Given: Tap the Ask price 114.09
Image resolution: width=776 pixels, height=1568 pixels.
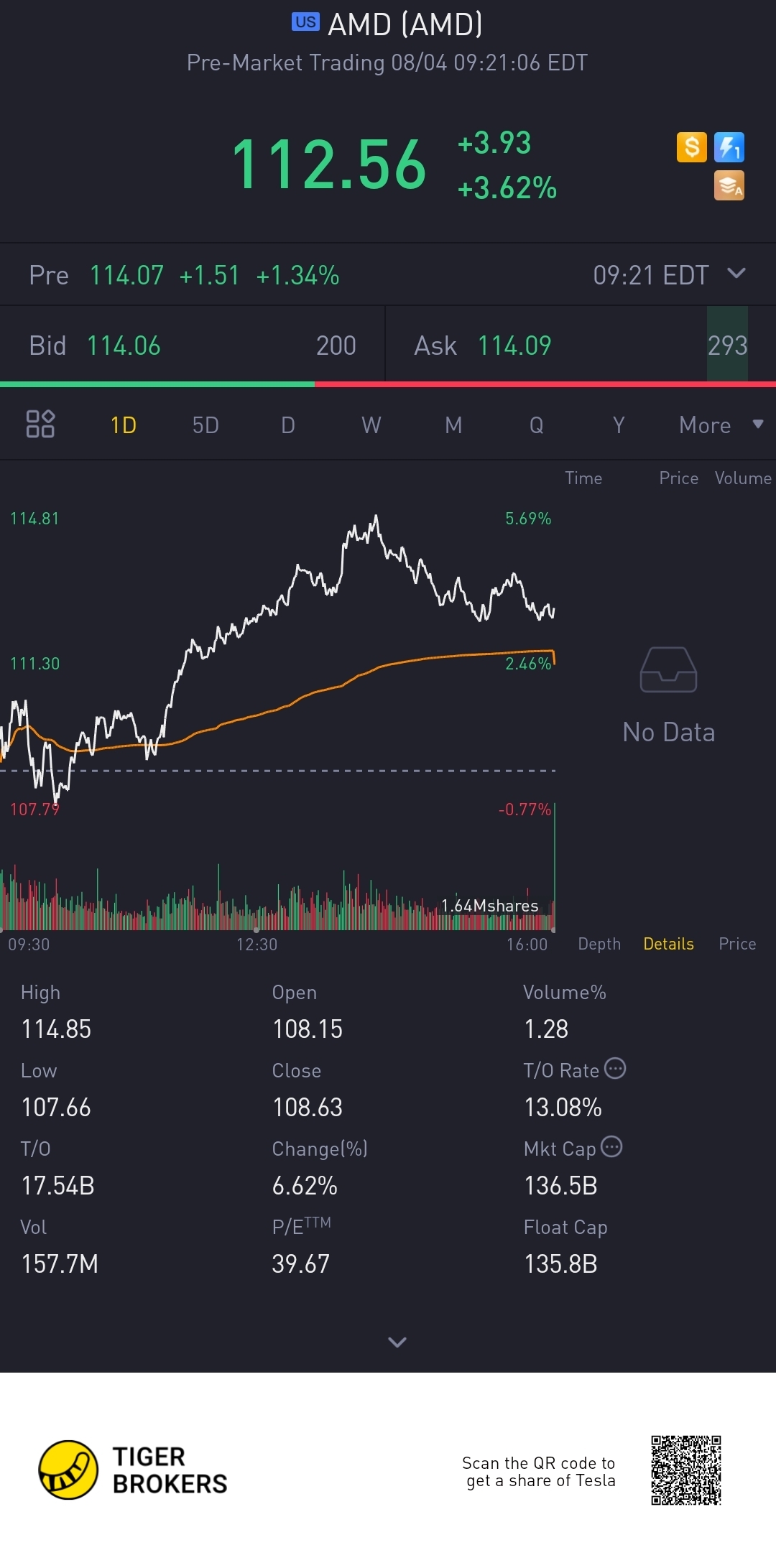Looking at the screenshot, I should [514, 346].
